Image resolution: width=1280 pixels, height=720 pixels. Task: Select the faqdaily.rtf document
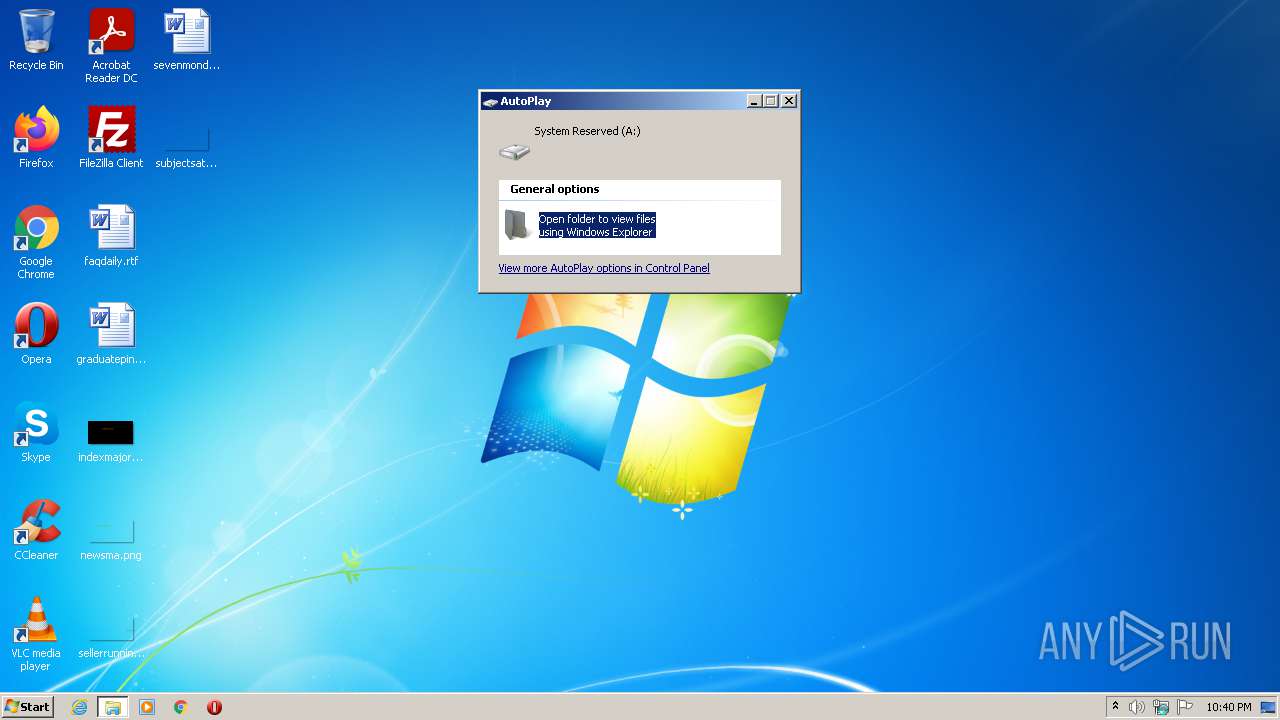click(x=111, y=236)
